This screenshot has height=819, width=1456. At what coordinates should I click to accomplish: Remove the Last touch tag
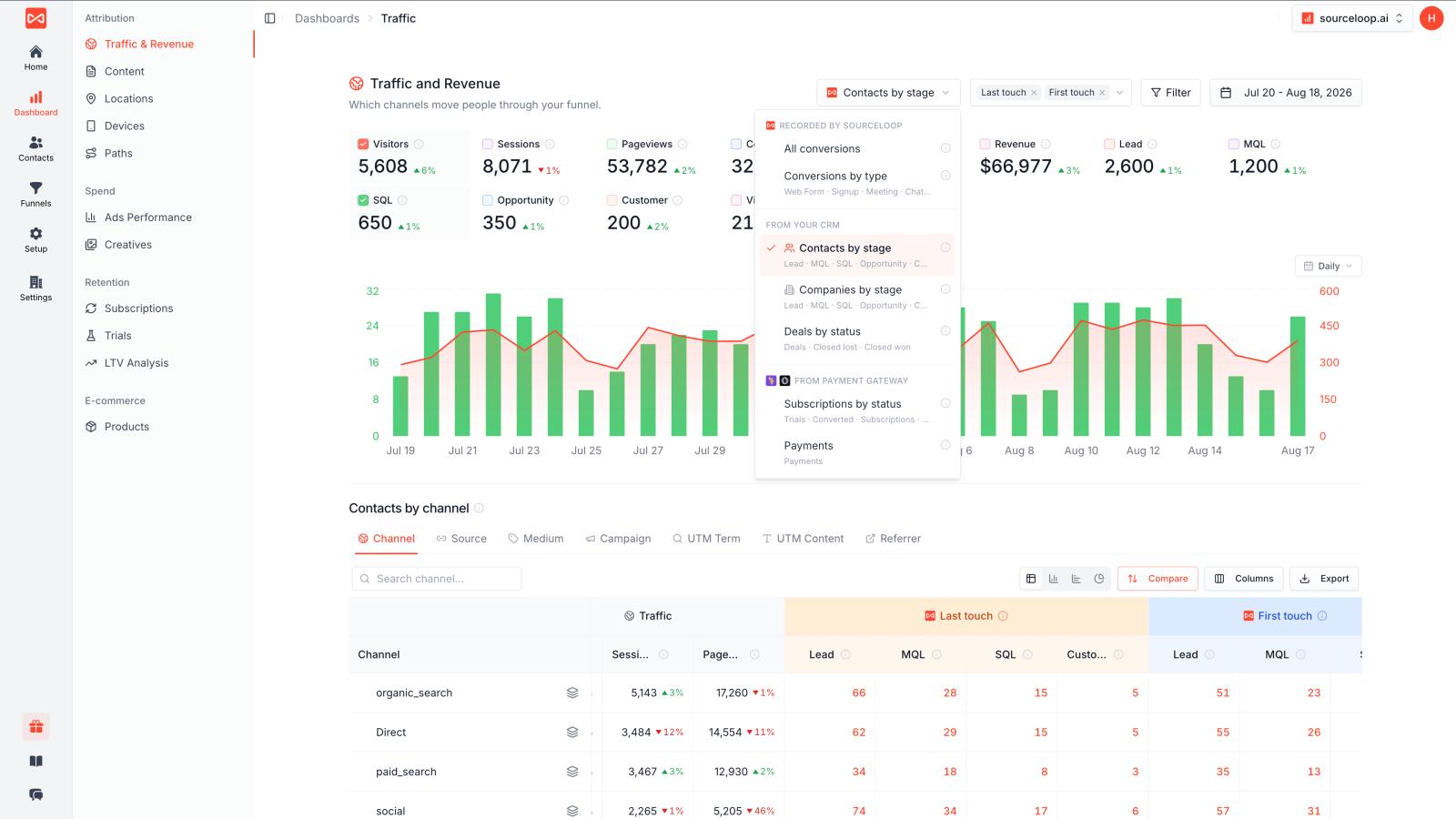tap(1034, 93)
